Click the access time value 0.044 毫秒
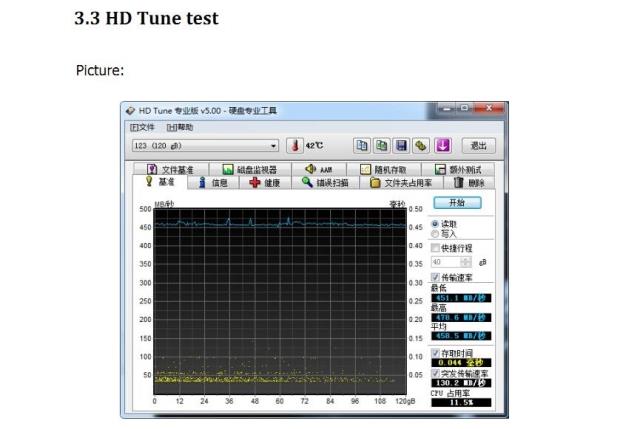This screenshot has width=640, height=429. tap(461, 362)
